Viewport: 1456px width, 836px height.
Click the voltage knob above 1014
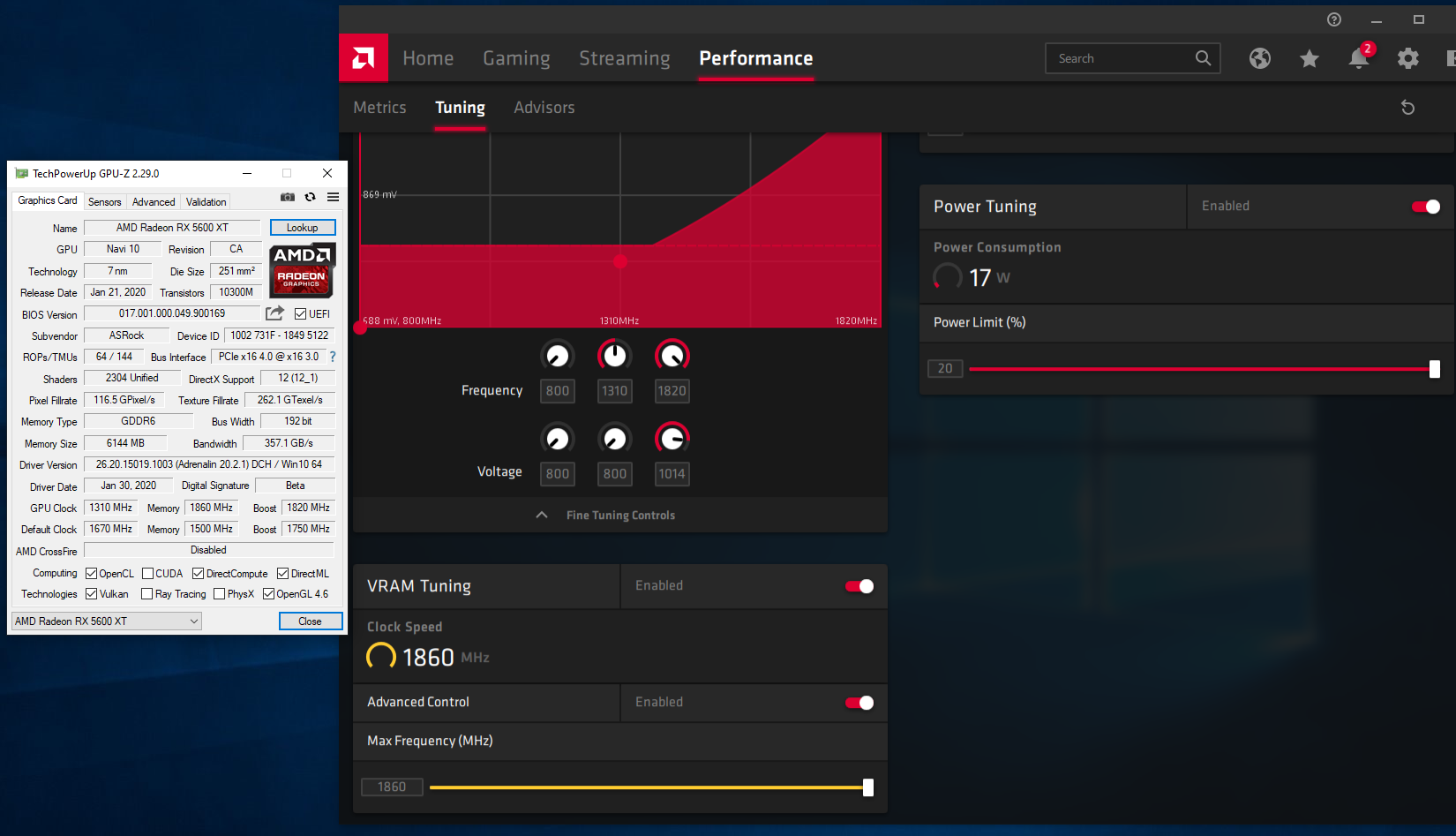(x=672, y=438)
